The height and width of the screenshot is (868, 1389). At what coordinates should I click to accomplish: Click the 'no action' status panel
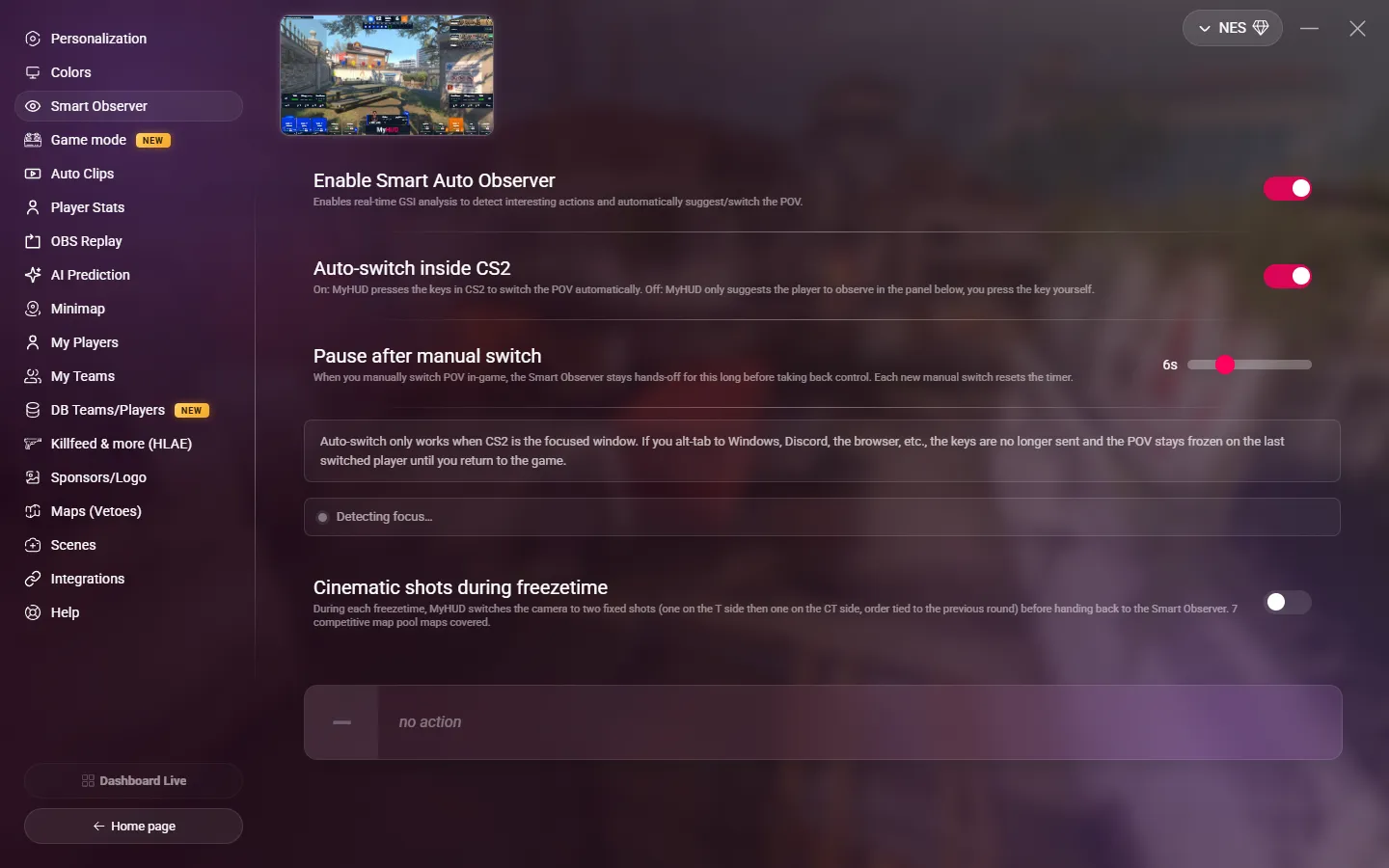[x=823, y=722]
